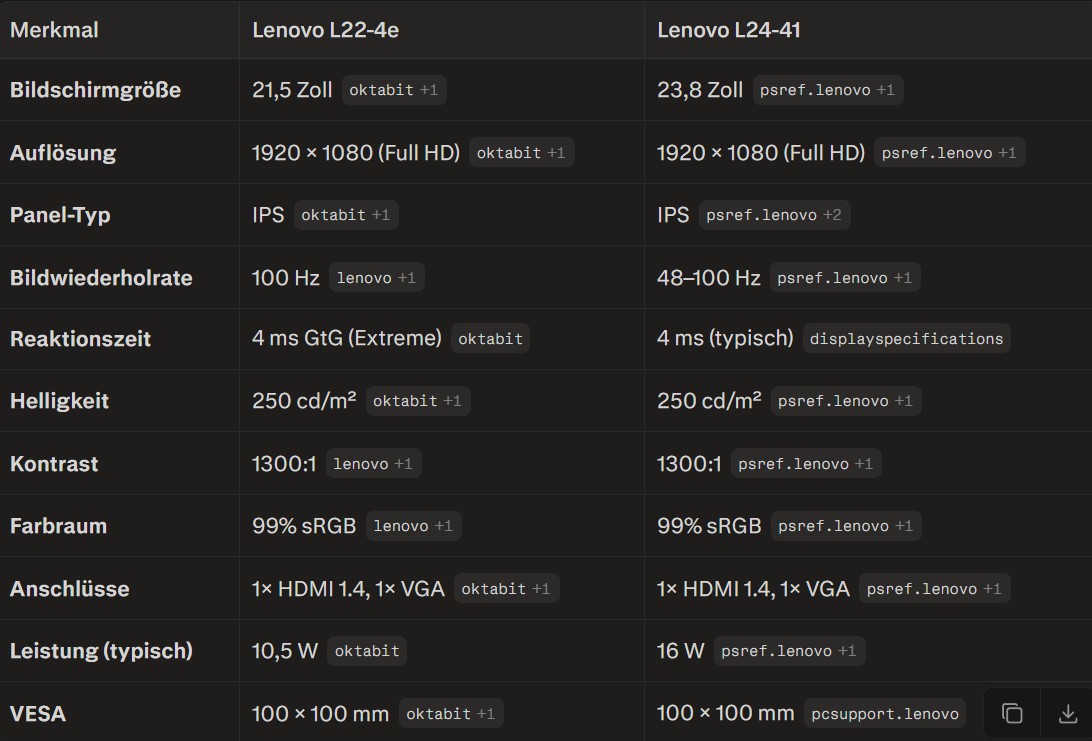The height and width of the screenshot is (741, 1092).
Task: Open oktabit chip in Anschlüsse row
Action: pyautogui.click(x=506, y=588)
